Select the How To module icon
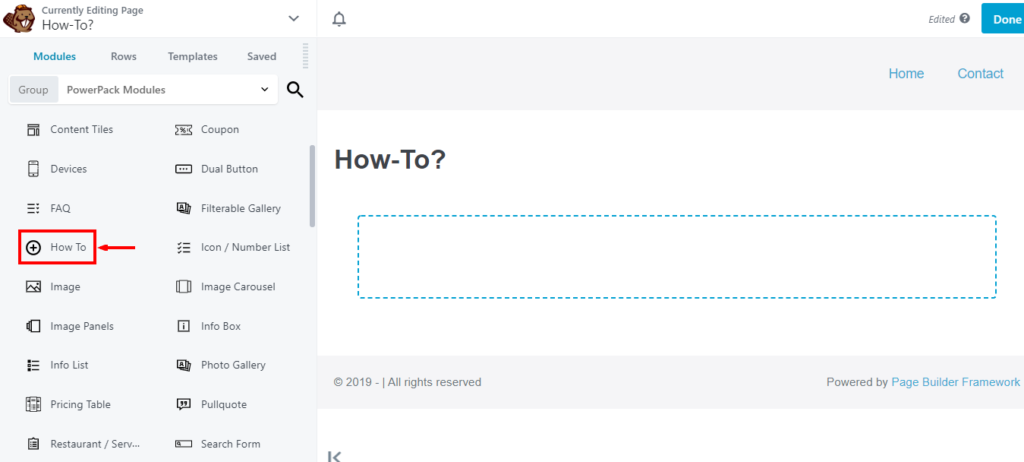Screen dimensions: 1024x462 (x=33, y=248)
